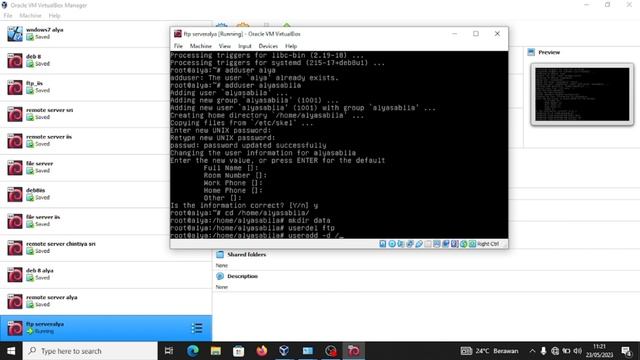The height and width of the screenshot is (360, 640).
Task: Open Microsoft Store from the taskbar
Action: pos(239,351)
